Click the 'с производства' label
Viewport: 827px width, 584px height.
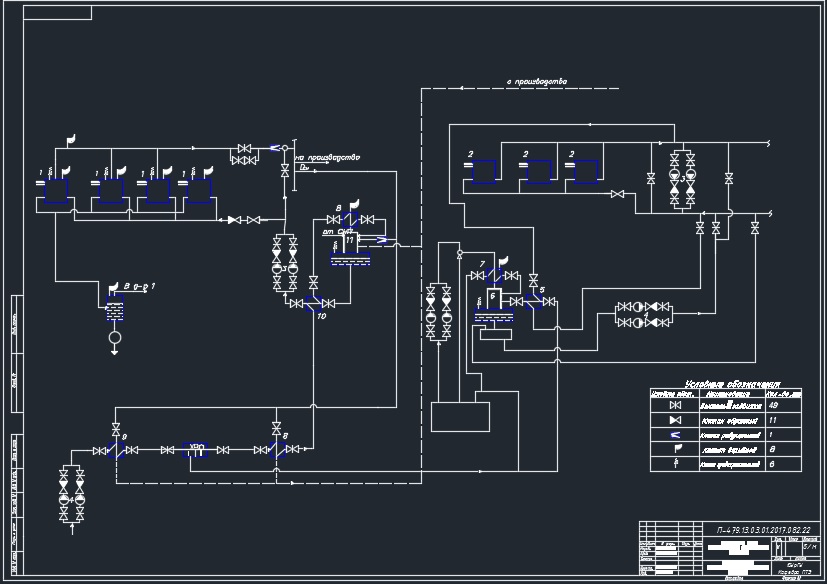coord(537,82)
